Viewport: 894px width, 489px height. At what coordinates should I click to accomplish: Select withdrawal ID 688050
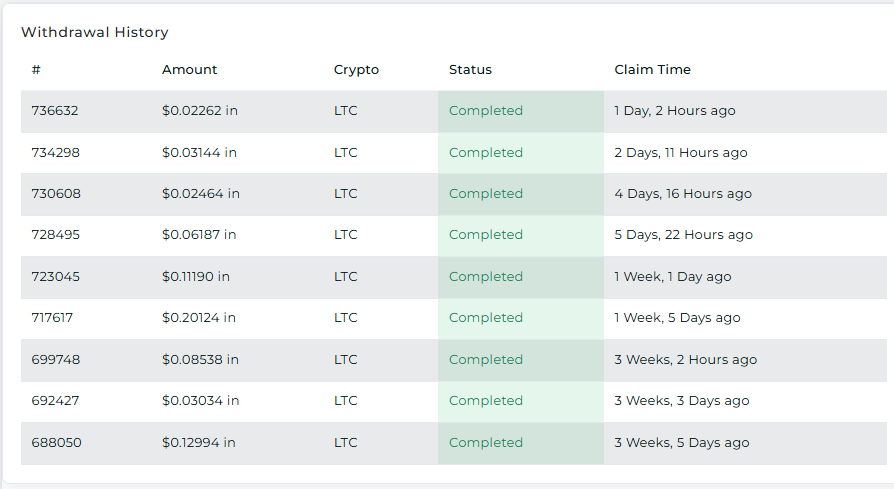click(x=56, y=443)
